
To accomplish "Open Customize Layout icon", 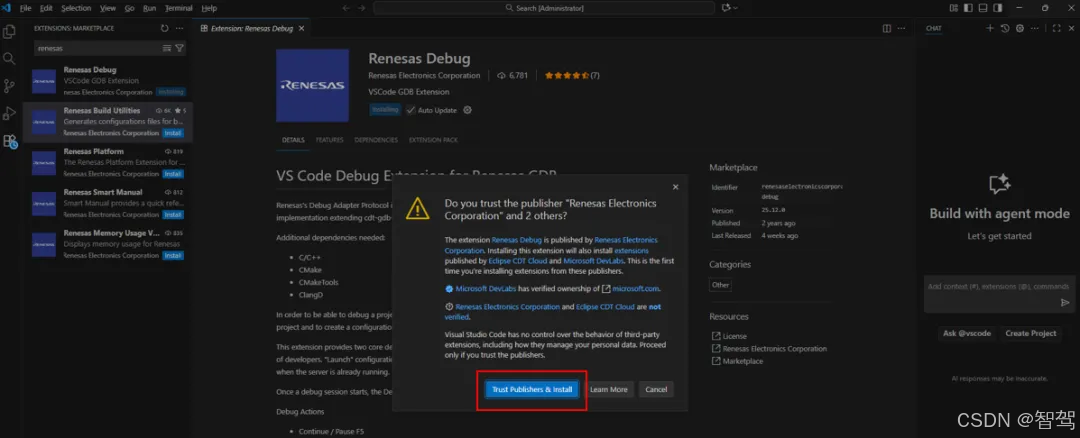I will click(954, 8).
